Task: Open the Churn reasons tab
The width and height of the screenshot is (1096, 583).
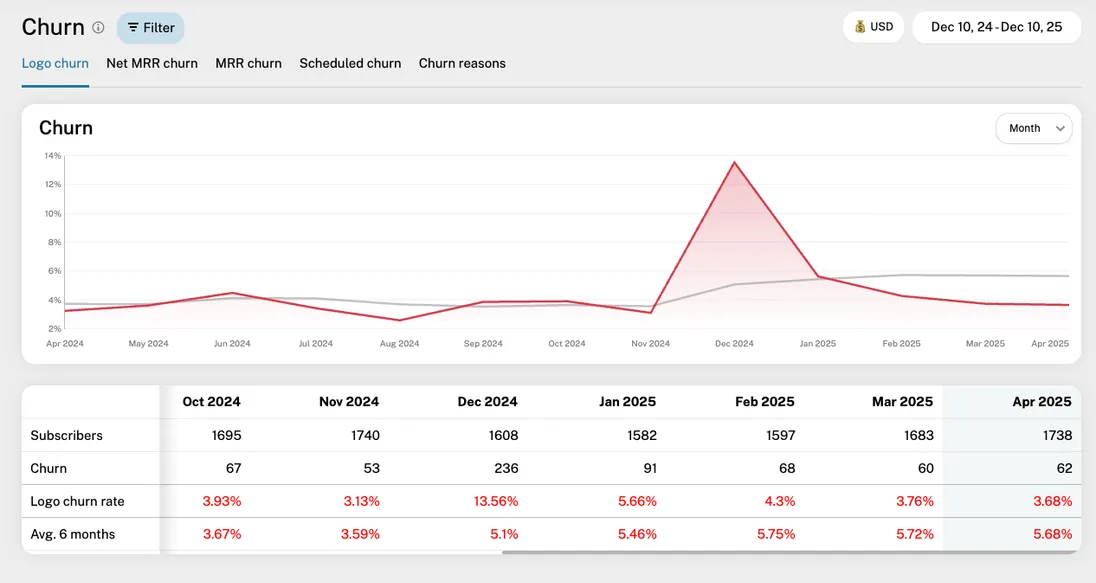Action: tap(462, 62)
